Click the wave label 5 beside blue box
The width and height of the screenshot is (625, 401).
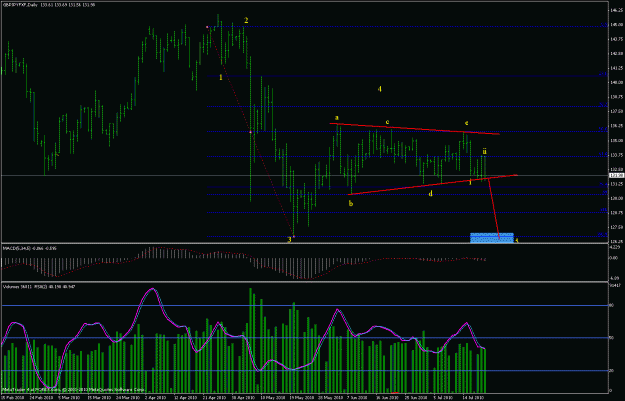pos(517,240)
